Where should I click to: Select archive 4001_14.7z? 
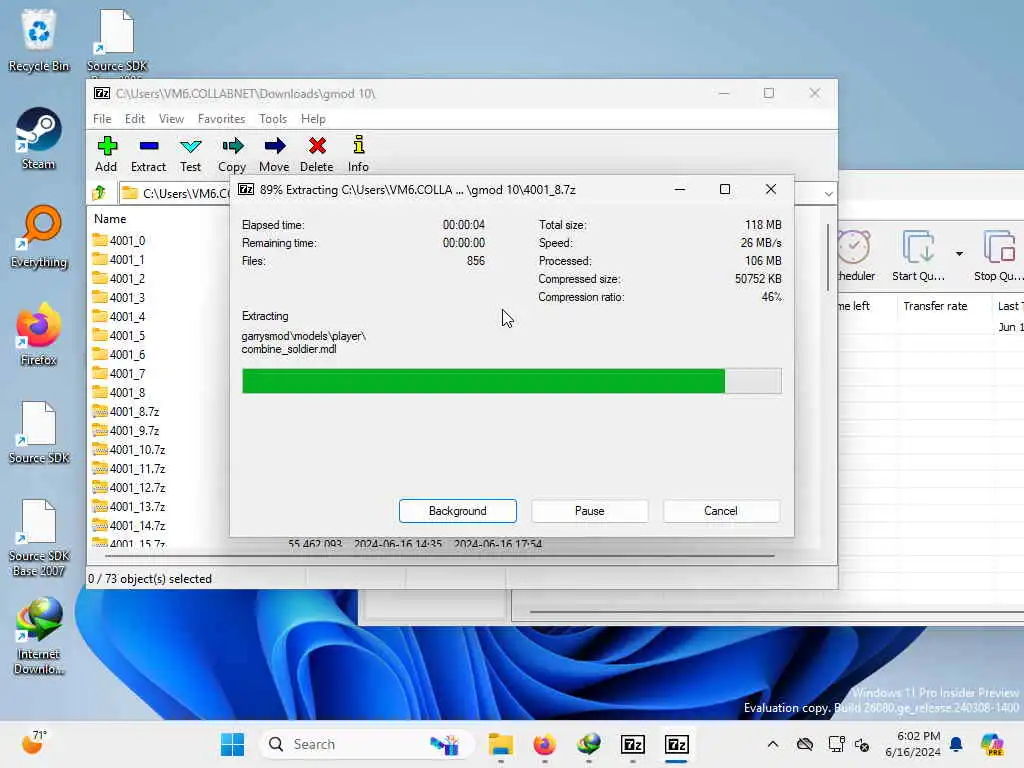[x=129, y=525]
